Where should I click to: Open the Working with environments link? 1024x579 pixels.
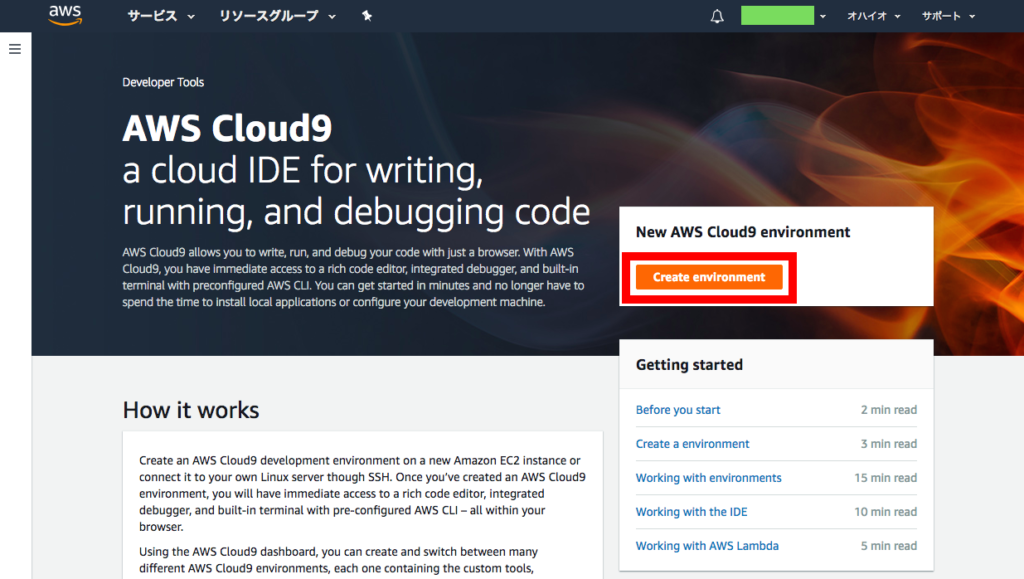tap(709, 478)
